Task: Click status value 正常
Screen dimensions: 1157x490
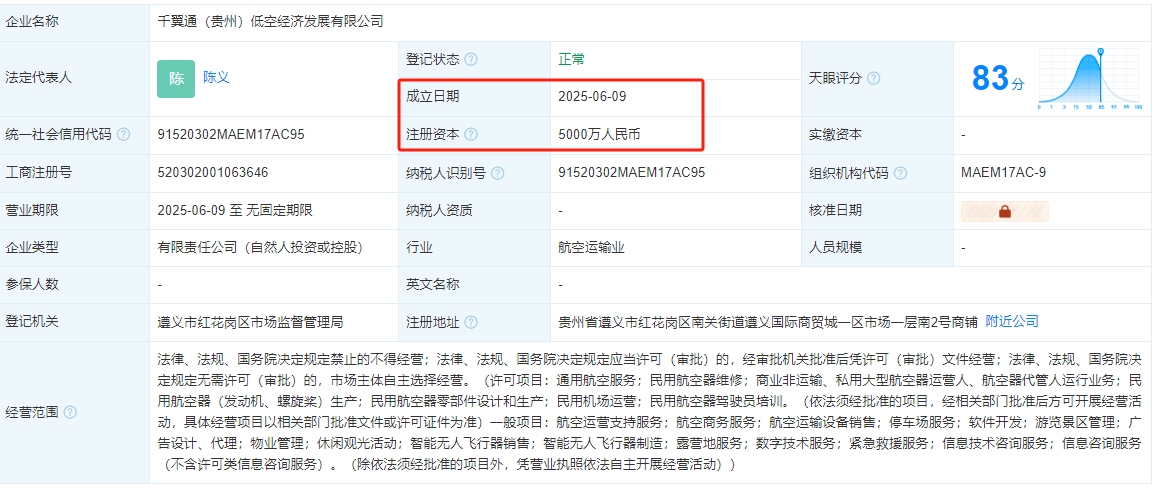Action: coord(572,59)
